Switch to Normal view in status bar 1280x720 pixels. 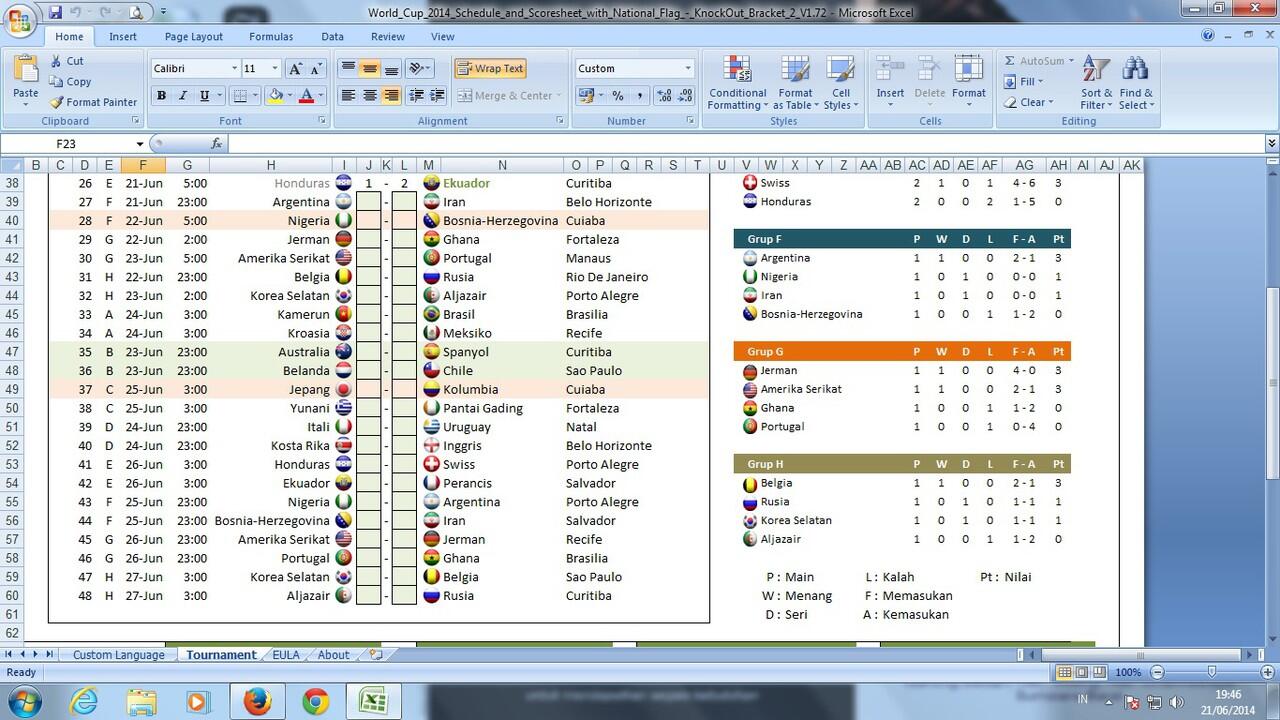pos(1066,673)
